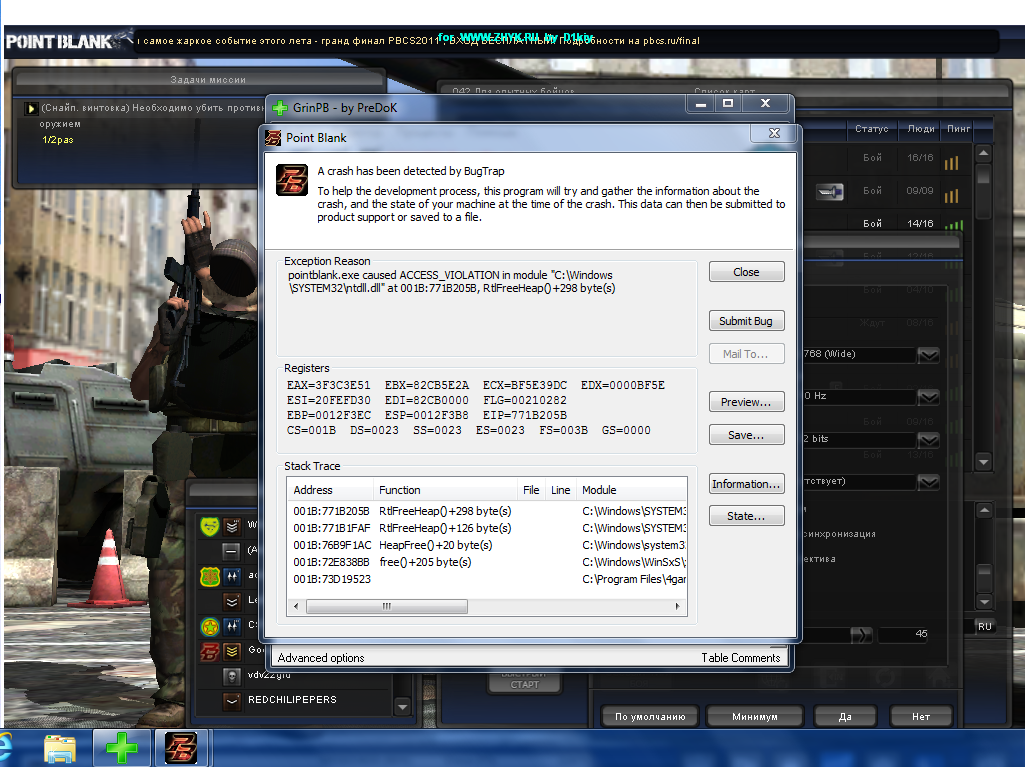Click the Submit Bug button
Screen dimensions: 1025x767
point(747,321)
